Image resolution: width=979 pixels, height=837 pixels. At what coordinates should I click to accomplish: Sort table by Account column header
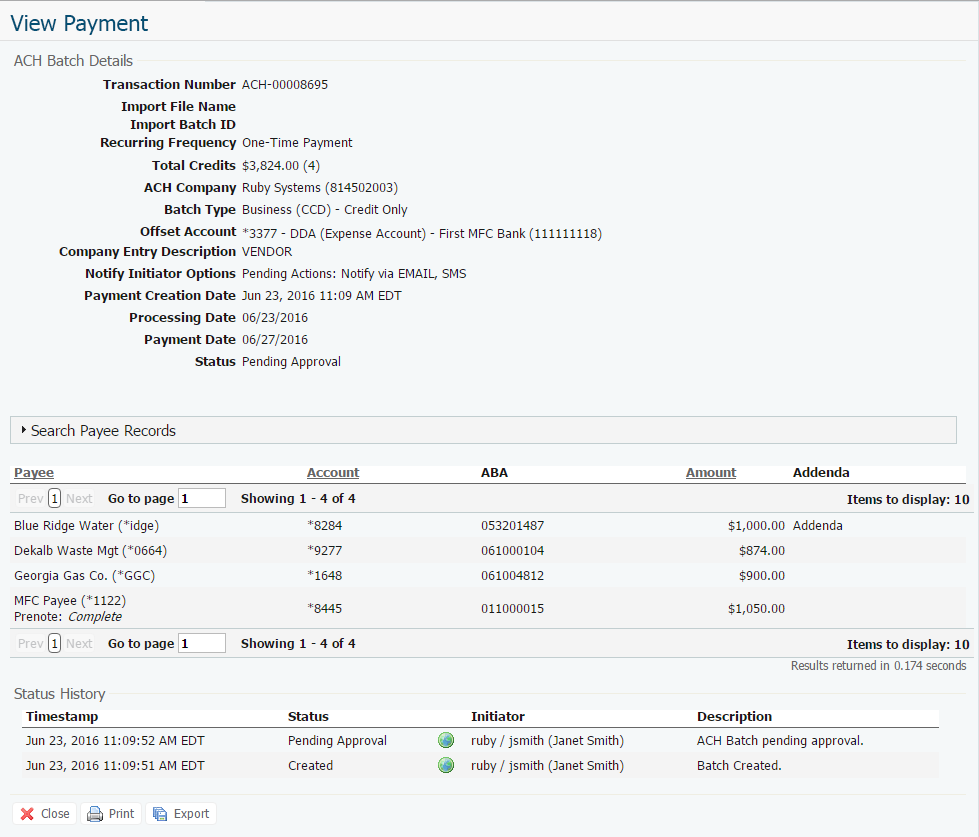pos(332,473)
